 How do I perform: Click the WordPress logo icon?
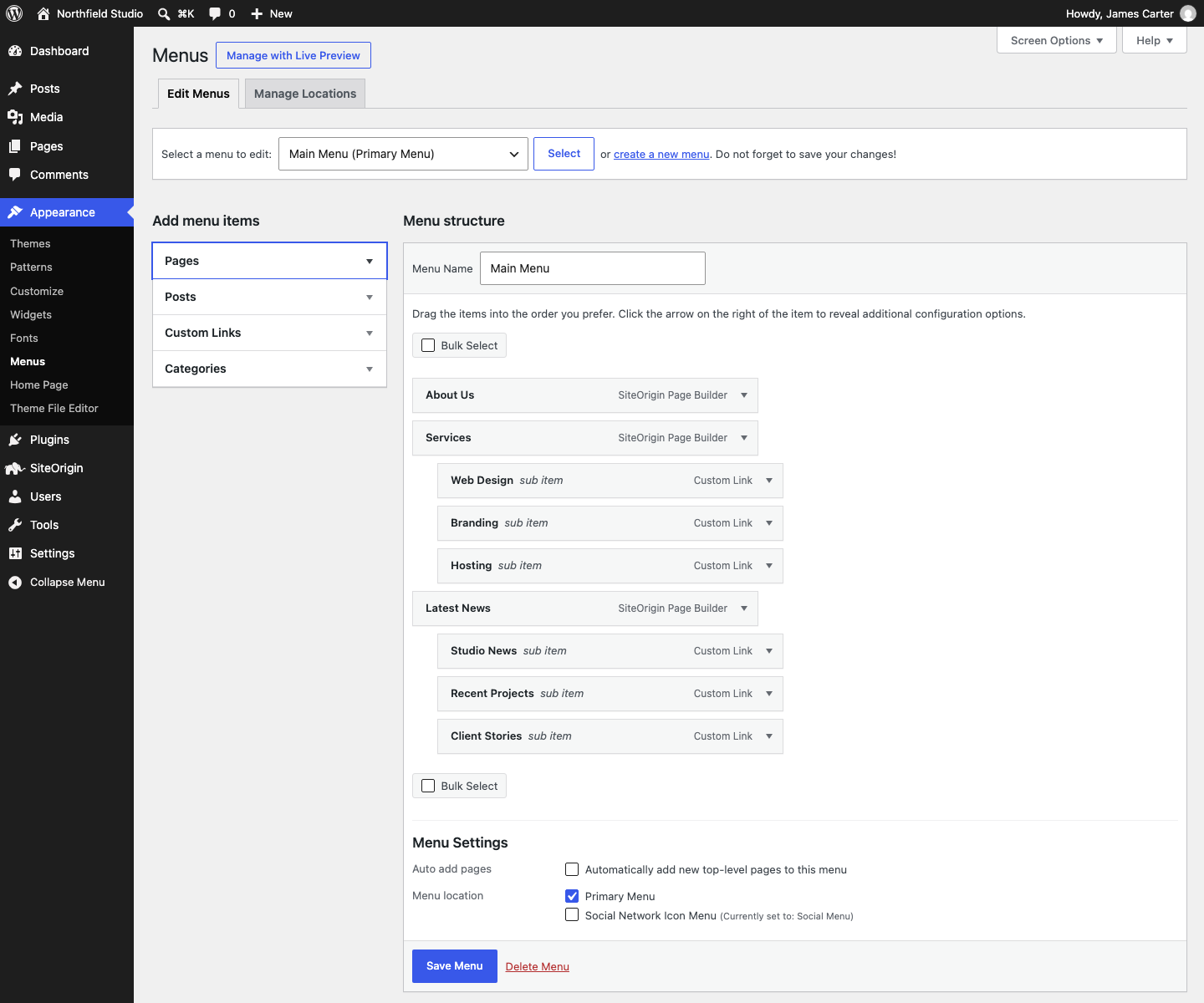click(x=14, y=13)
